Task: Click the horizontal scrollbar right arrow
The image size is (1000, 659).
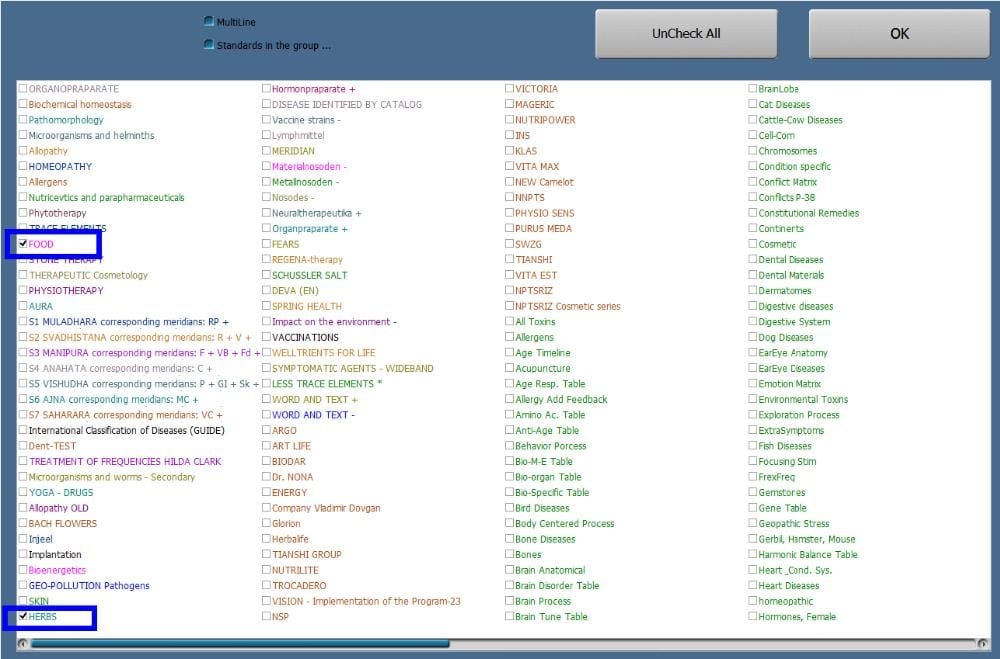Action: (983, 643)
